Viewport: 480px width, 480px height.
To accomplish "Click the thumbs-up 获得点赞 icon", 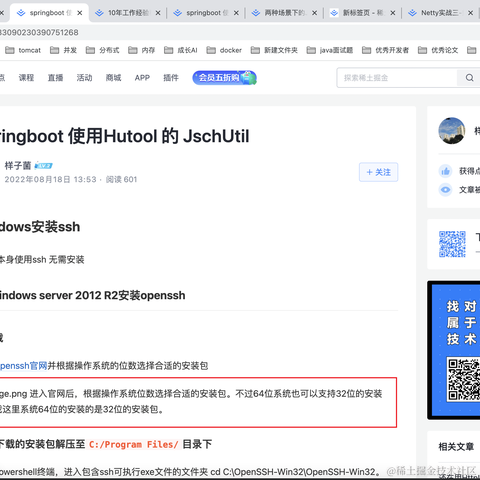I will (445, 171).
